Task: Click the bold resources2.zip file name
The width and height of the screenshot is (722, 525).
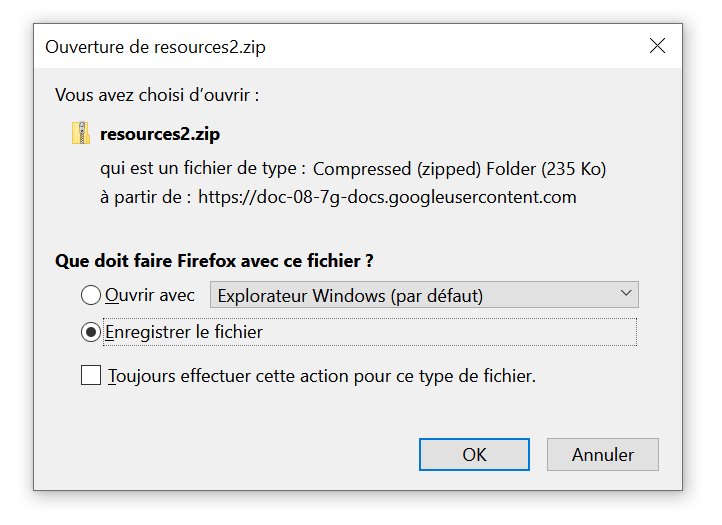Action: point(160,134)
